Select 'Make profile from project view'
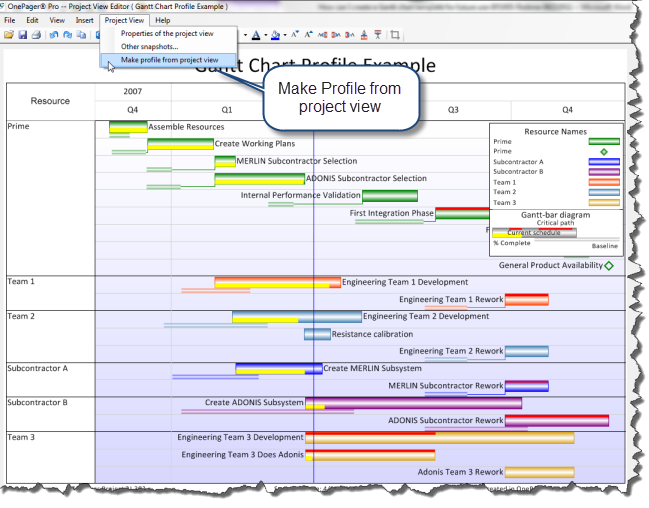649x508 pixels. point(169,60)
